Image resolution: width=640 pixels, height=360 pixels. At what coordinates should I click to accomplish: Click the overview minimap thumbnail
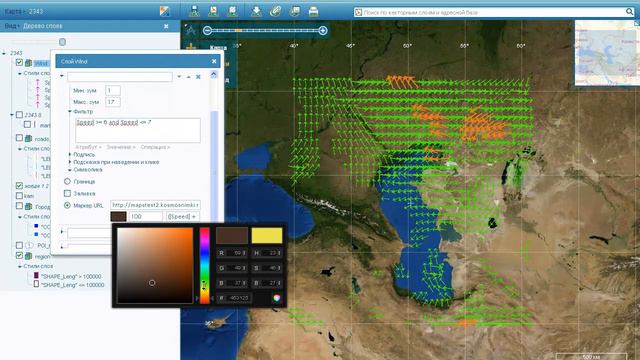[x=607, y=53]
